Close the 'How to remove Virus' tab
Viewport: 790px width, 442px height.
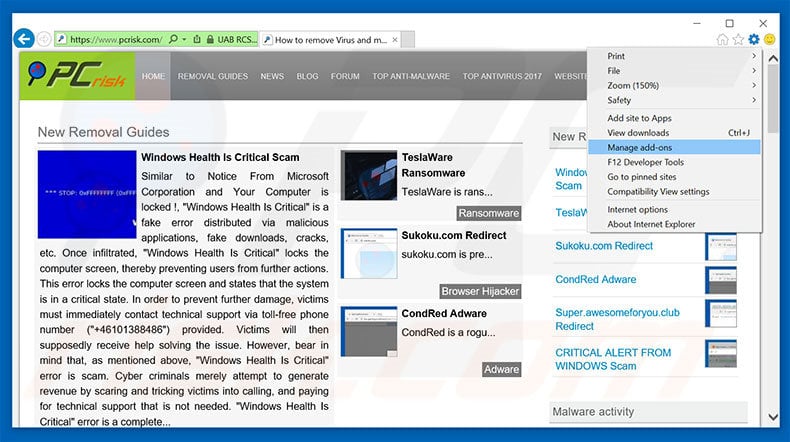tap(395, 39)
